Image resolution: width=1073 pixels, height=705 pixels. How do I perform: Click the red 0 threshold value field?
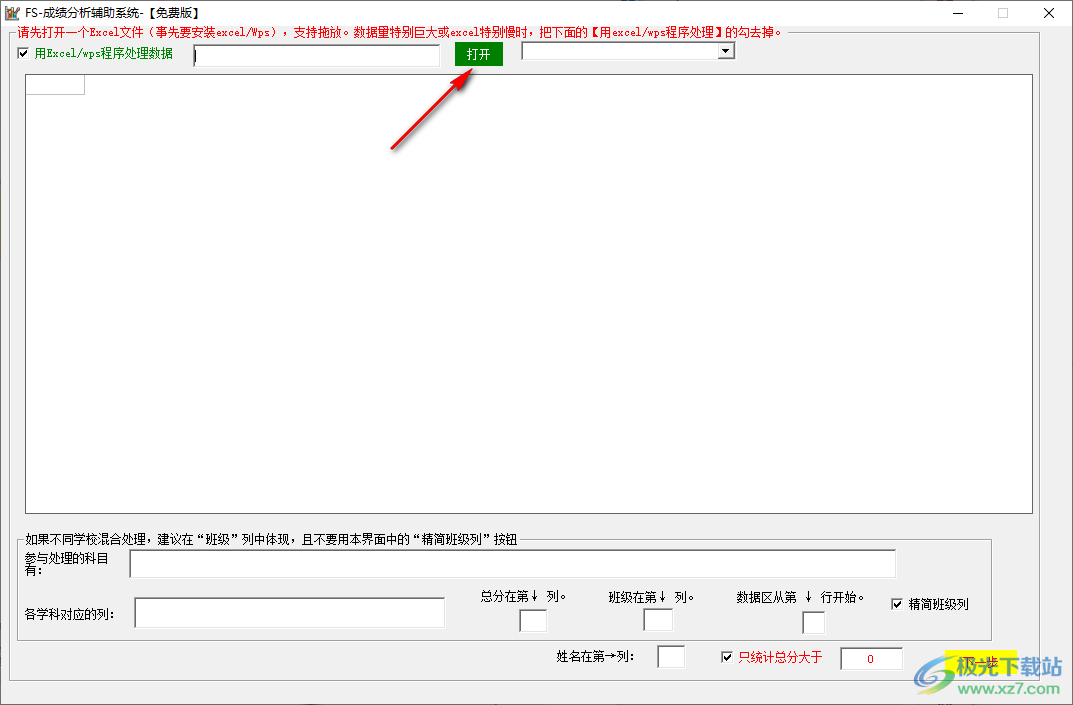[x=870, y=658]
